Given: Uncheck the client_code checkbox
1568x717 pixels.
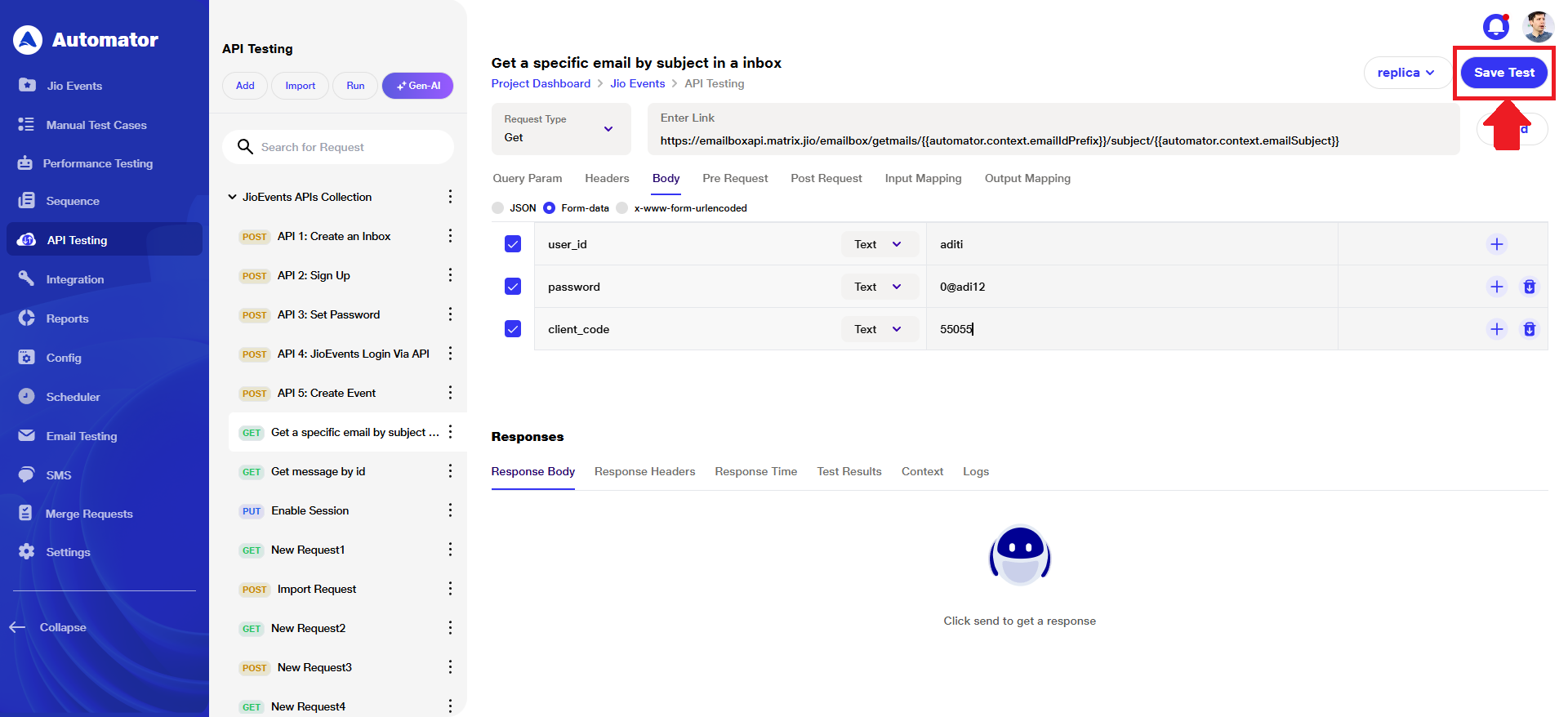Looking at the screenshot, I should point(513,329).
